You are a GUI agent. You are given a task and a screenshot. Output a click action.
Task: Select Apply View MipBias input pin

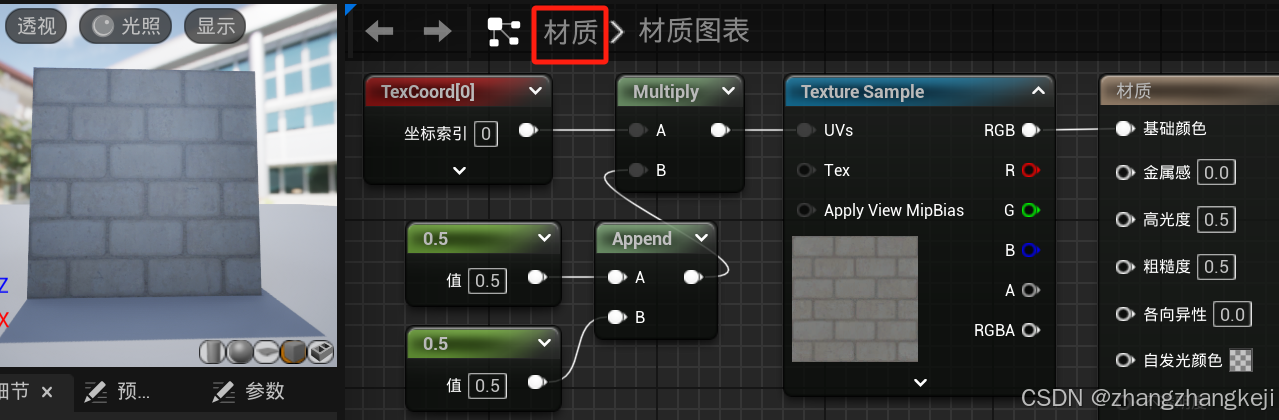806,210
